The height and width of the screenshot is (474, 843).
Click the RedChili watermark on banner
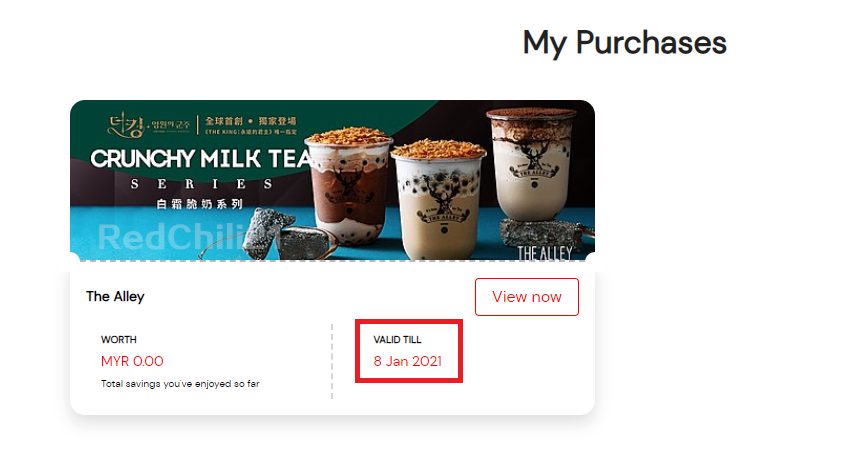(x=171, y=237)
